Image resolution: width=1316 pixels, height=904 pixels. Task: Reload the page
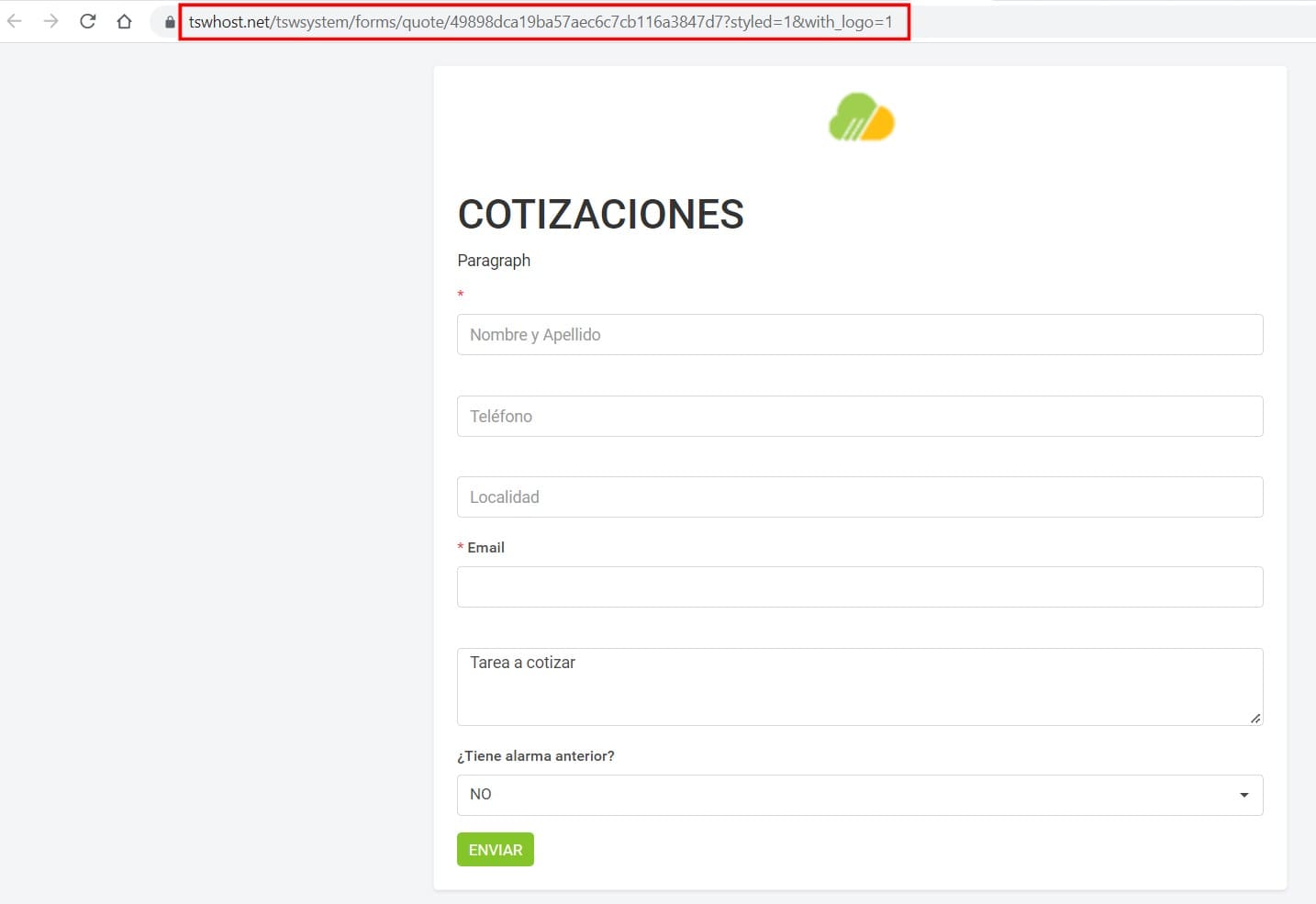tap(87, 21)
